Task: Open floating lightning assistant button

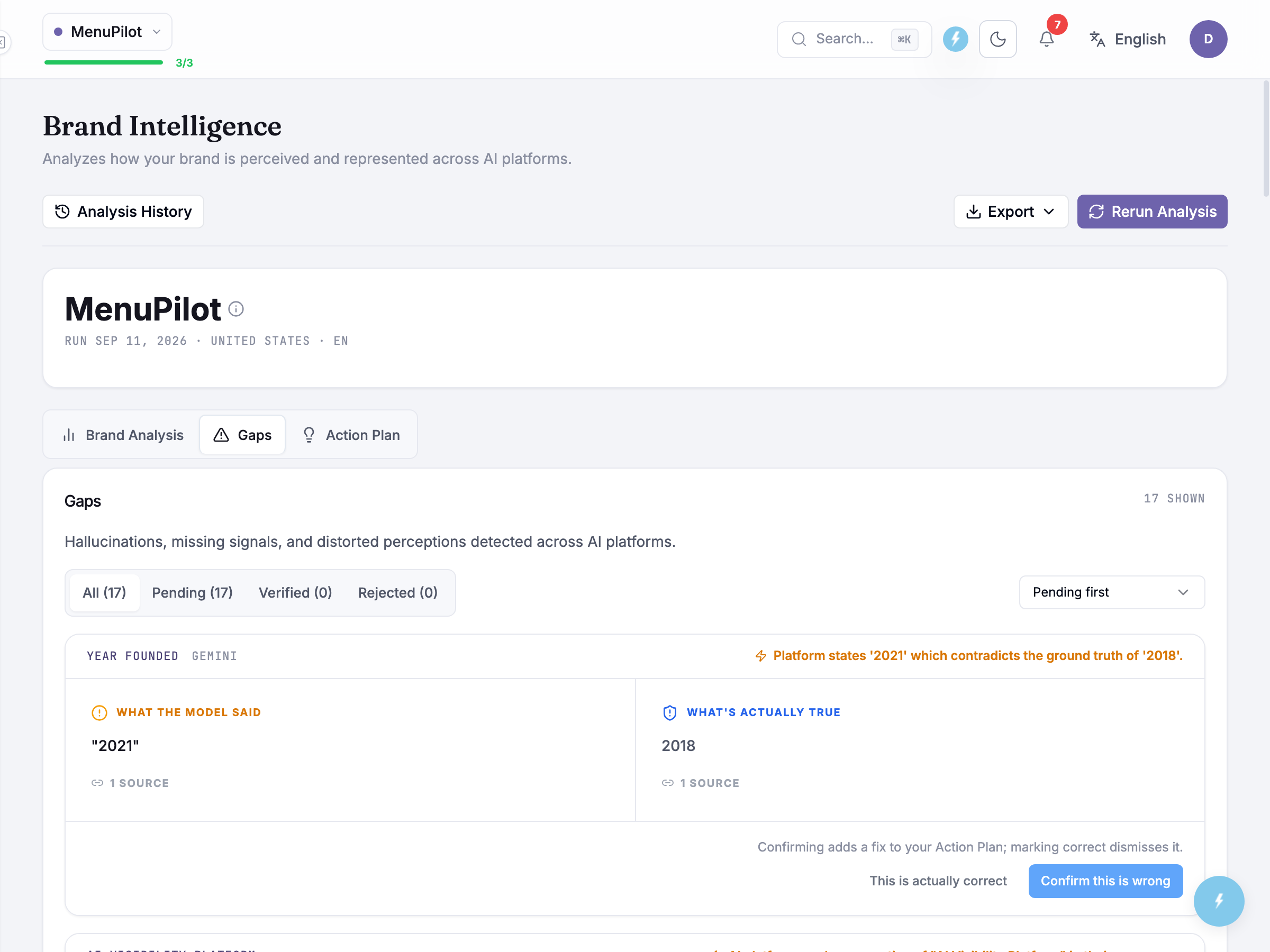Action: (1219, 901)
